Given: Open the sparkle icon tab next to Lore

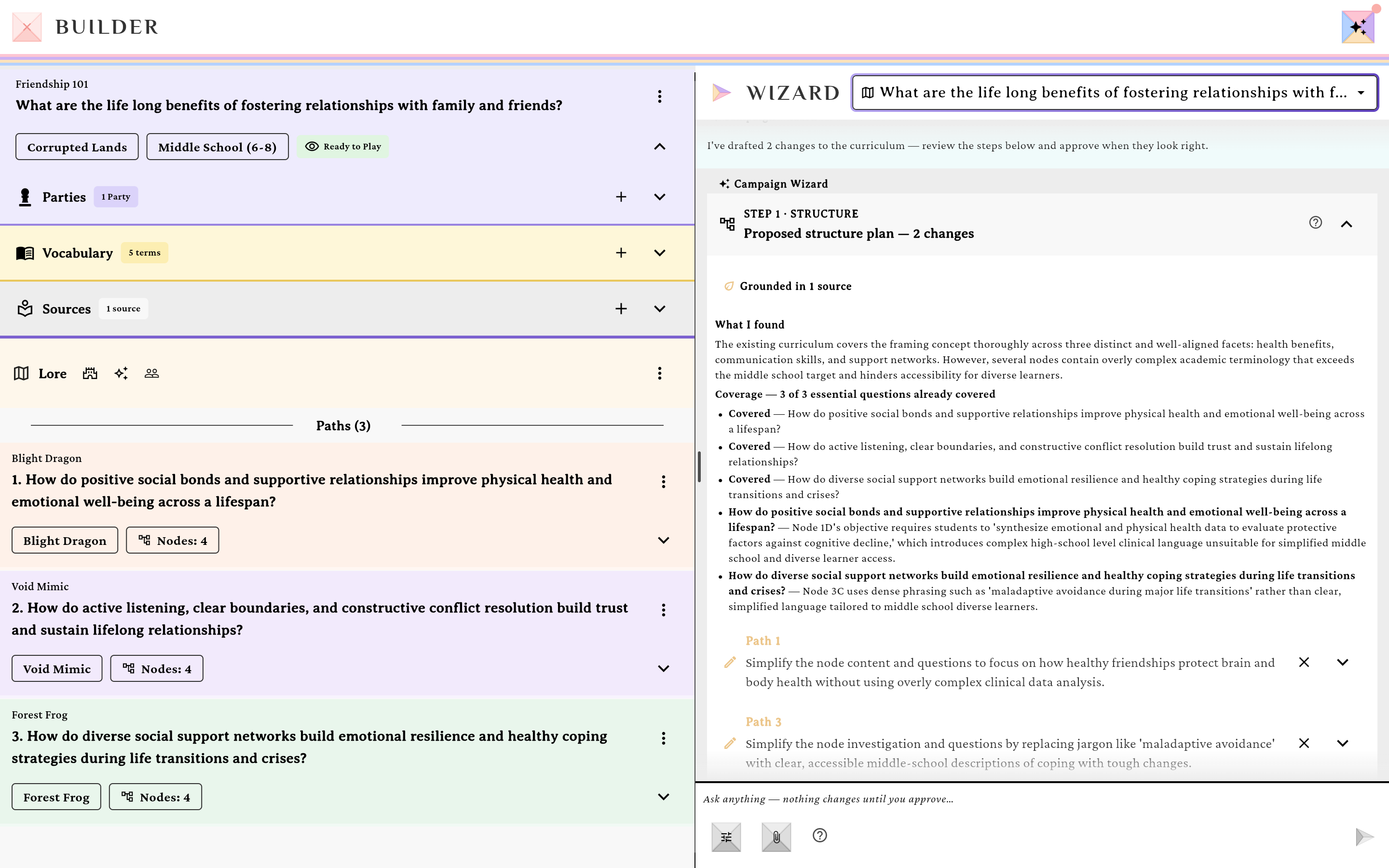Looking at the screenshot, I should coord(121,373).
